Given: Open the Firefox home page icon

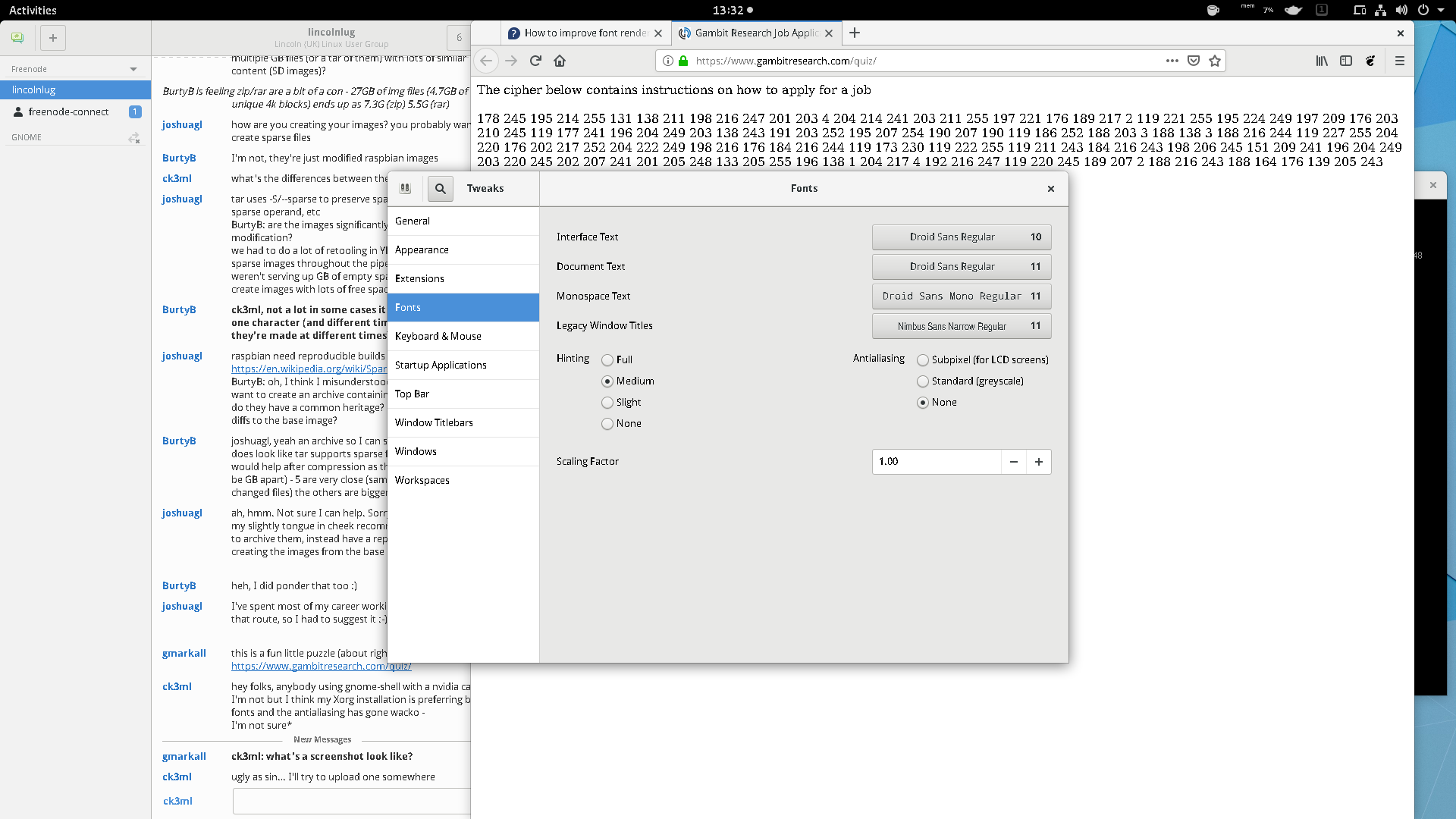Looking at the screenshot, I should [x=560, y=61].
